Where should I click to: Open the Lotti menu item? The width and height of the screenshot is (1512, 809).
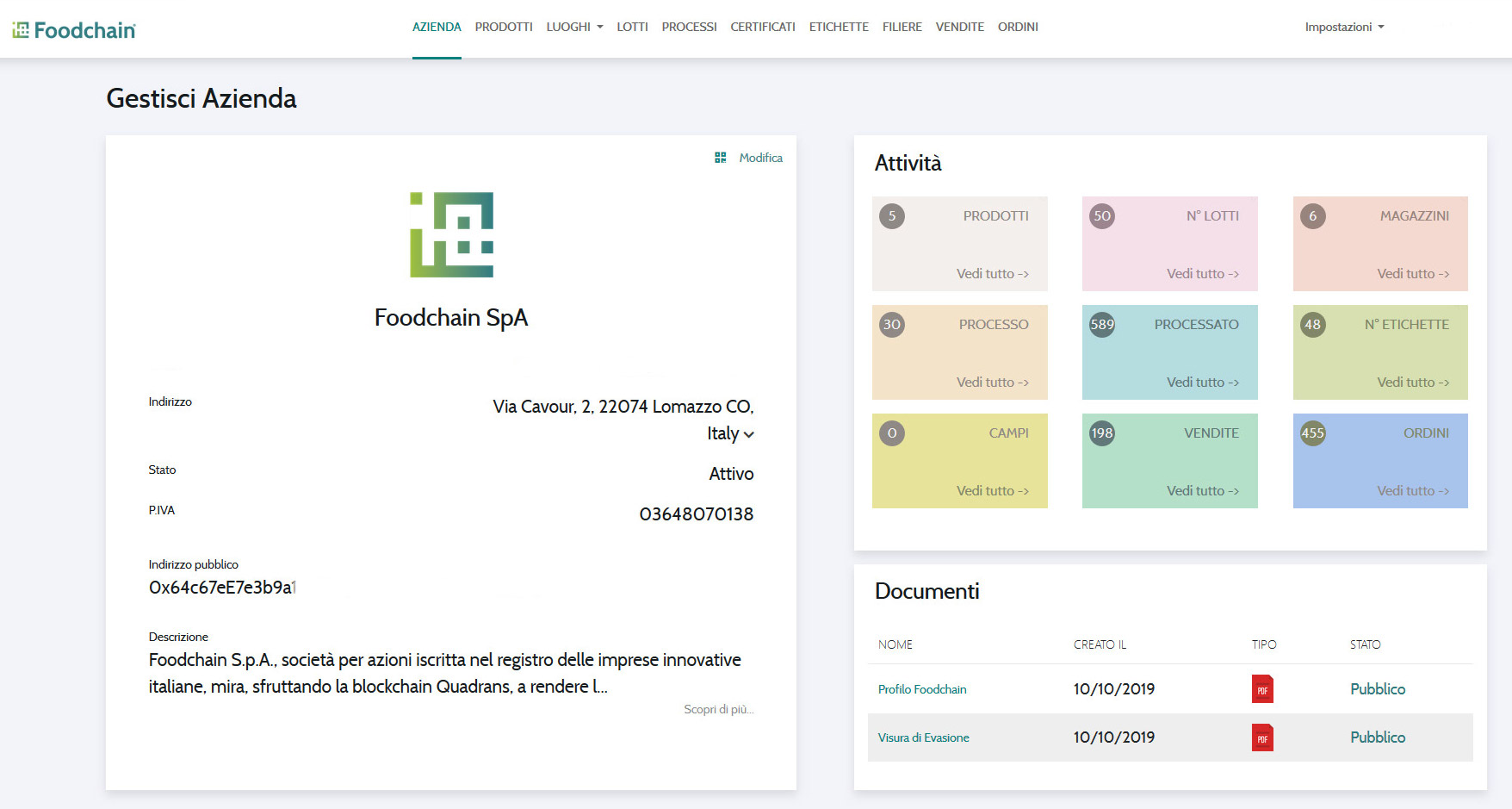click(x=632, y=27)
